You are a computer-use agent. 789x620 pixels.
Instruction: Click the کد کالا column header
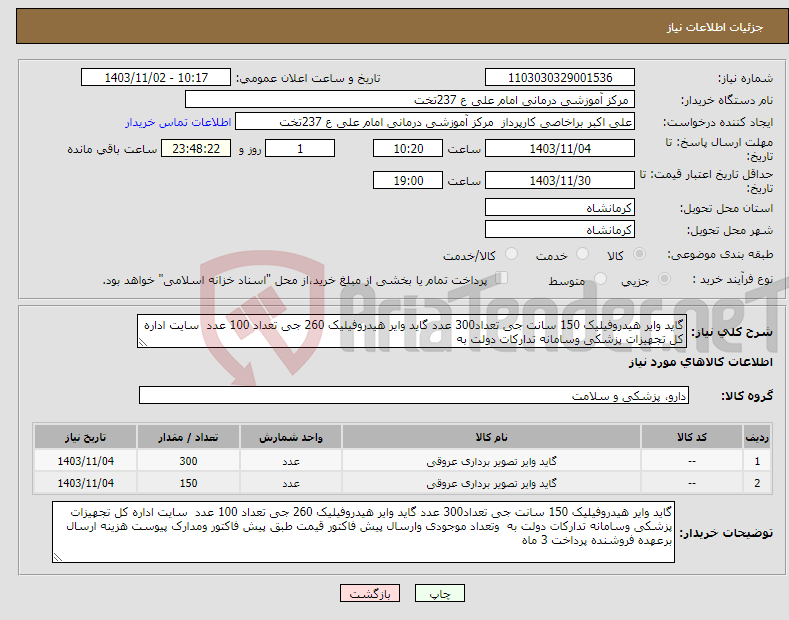click(692, 437)
